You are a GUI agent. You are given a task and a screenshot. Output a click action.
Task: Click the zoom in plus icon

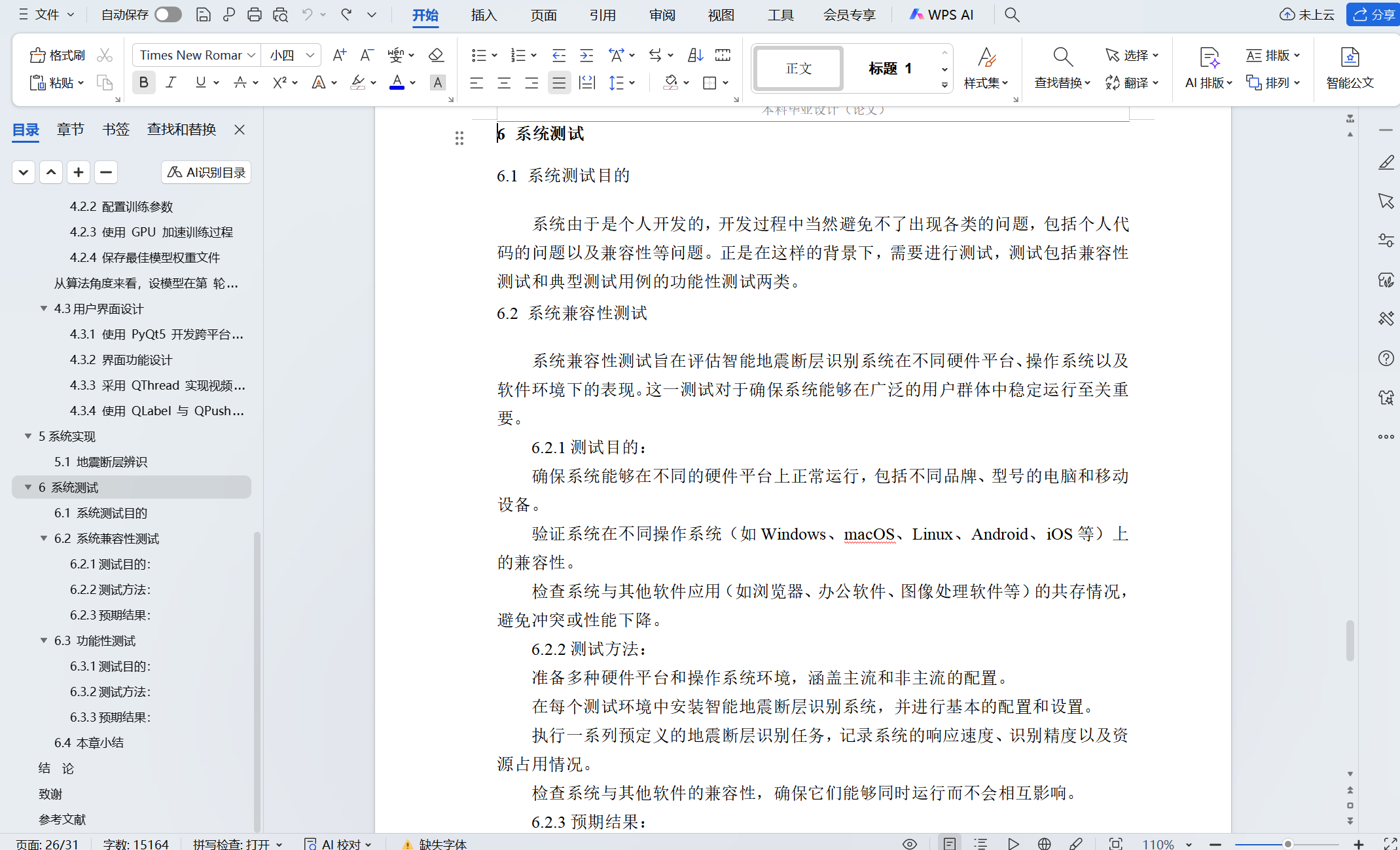1358,843
